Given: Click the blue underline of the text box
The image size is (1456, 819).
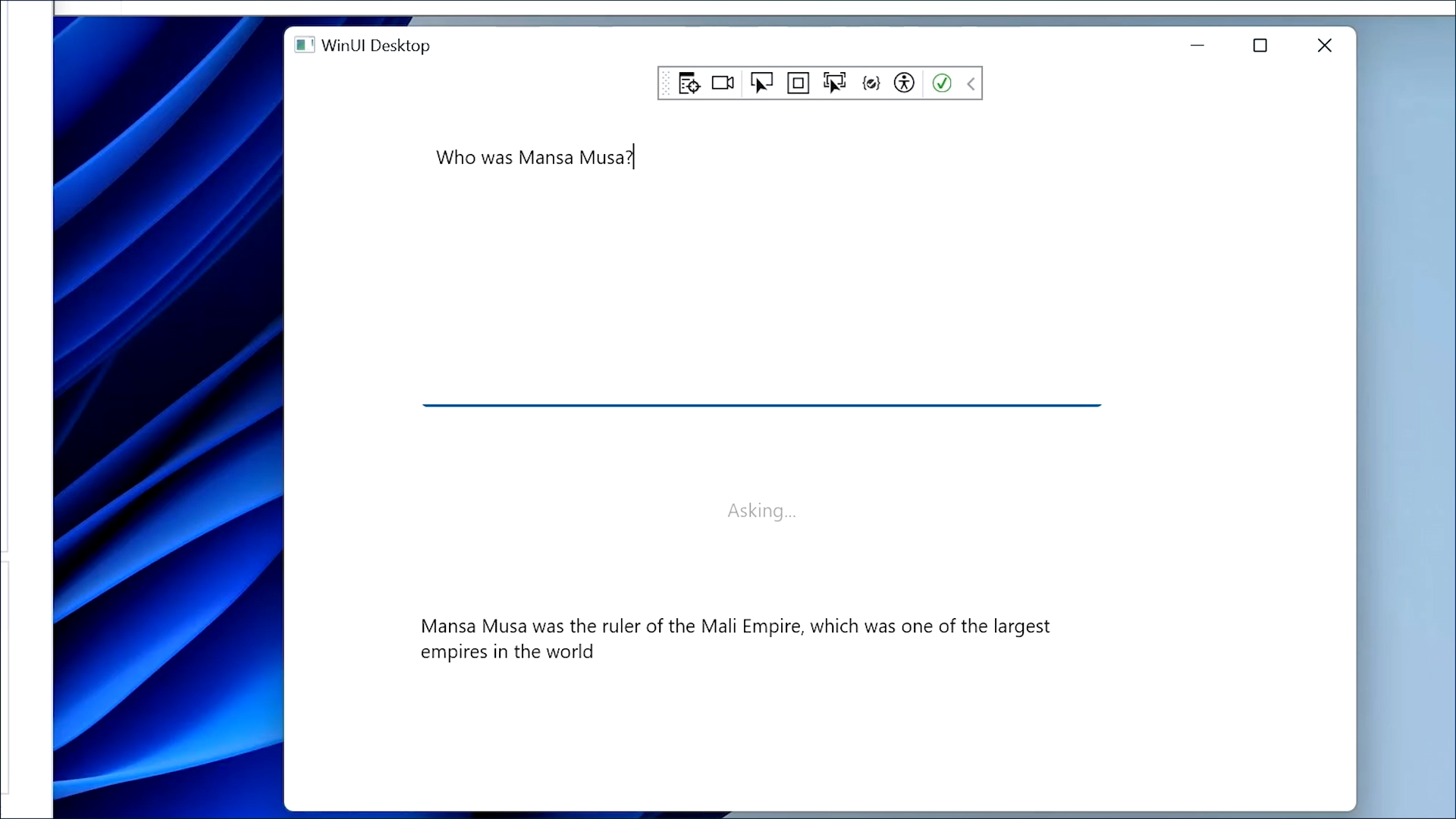Looking at the screenshot, I should (761, 405).
